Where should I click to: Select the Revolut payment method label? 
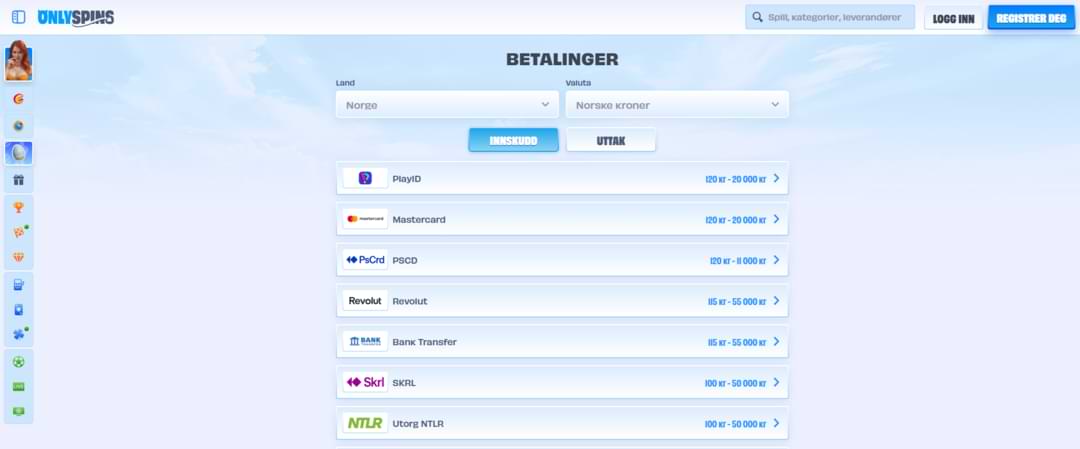coord(410,301)
